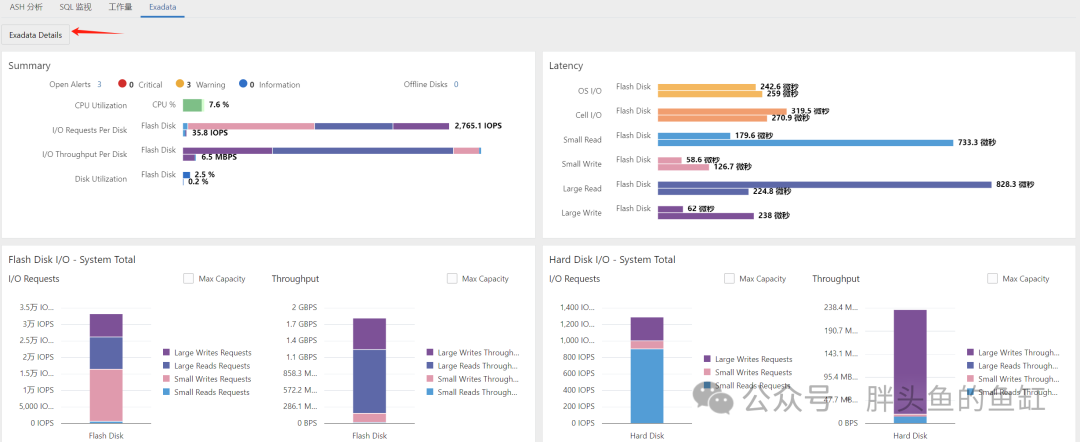Click the 143.1 M... axis label in Hard Disk Throughput
The image size is (1080, 442).
[840, 353]
